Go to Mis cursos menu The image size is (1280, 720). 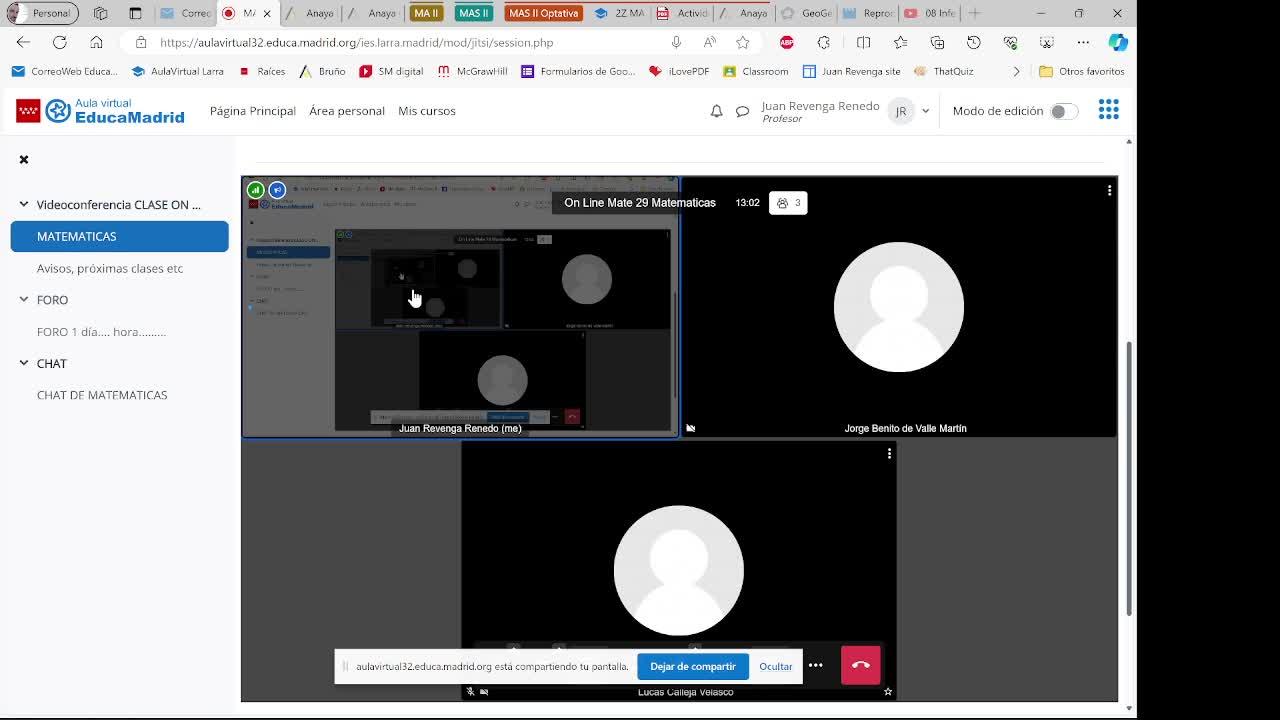tap(426, 111)
